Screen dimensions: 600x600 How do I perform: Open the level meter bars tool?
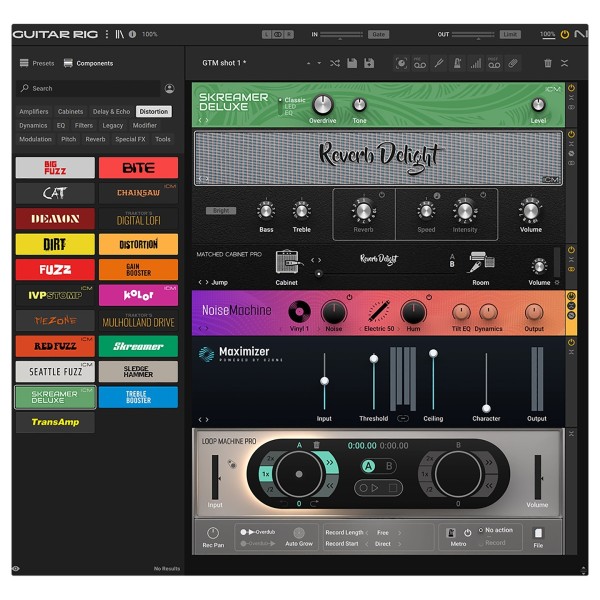pyautogui.click(x=476, y=63)
